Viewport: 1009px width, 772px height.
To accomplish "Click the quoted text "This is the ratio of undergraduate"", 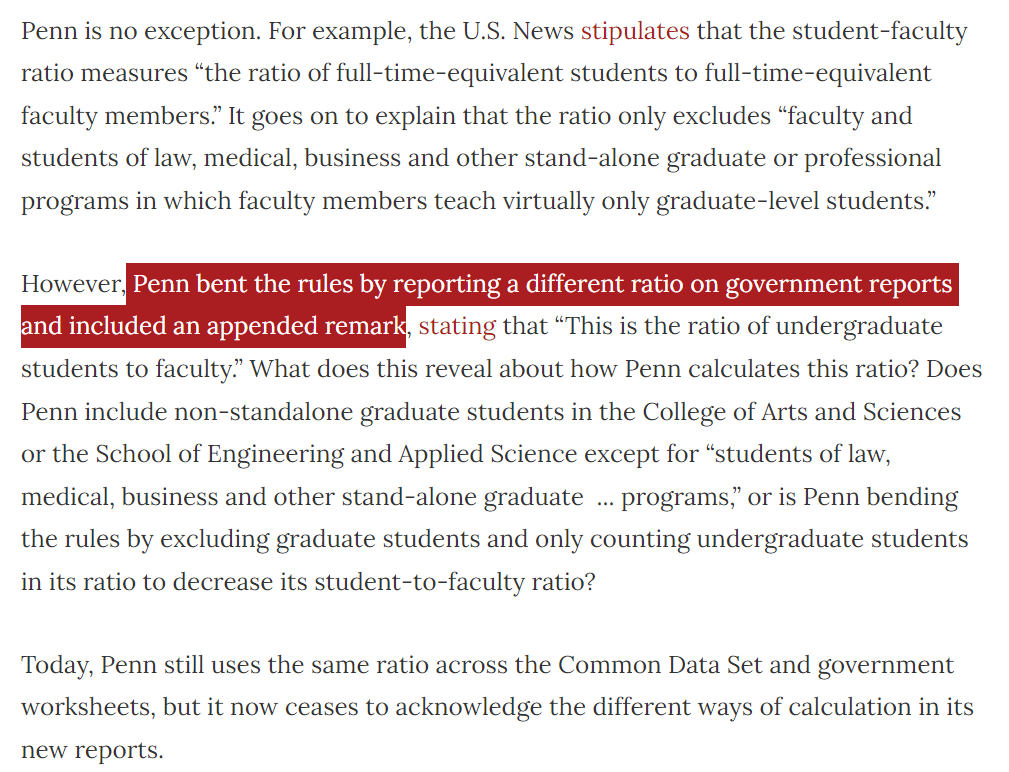I will point(748,326).
